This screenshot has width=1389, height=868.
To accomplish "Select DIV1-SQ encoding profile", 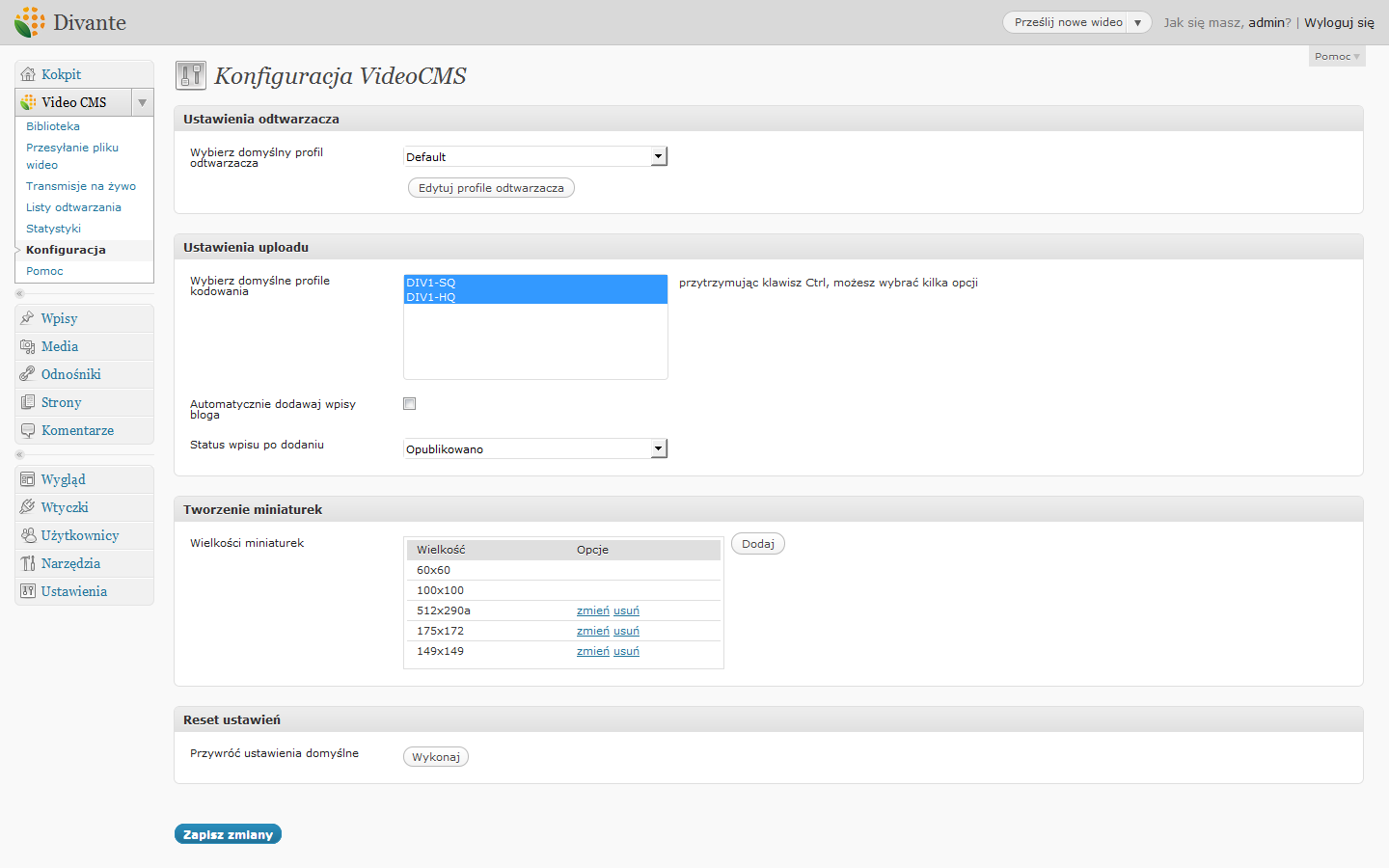I will tap(535, 283).
